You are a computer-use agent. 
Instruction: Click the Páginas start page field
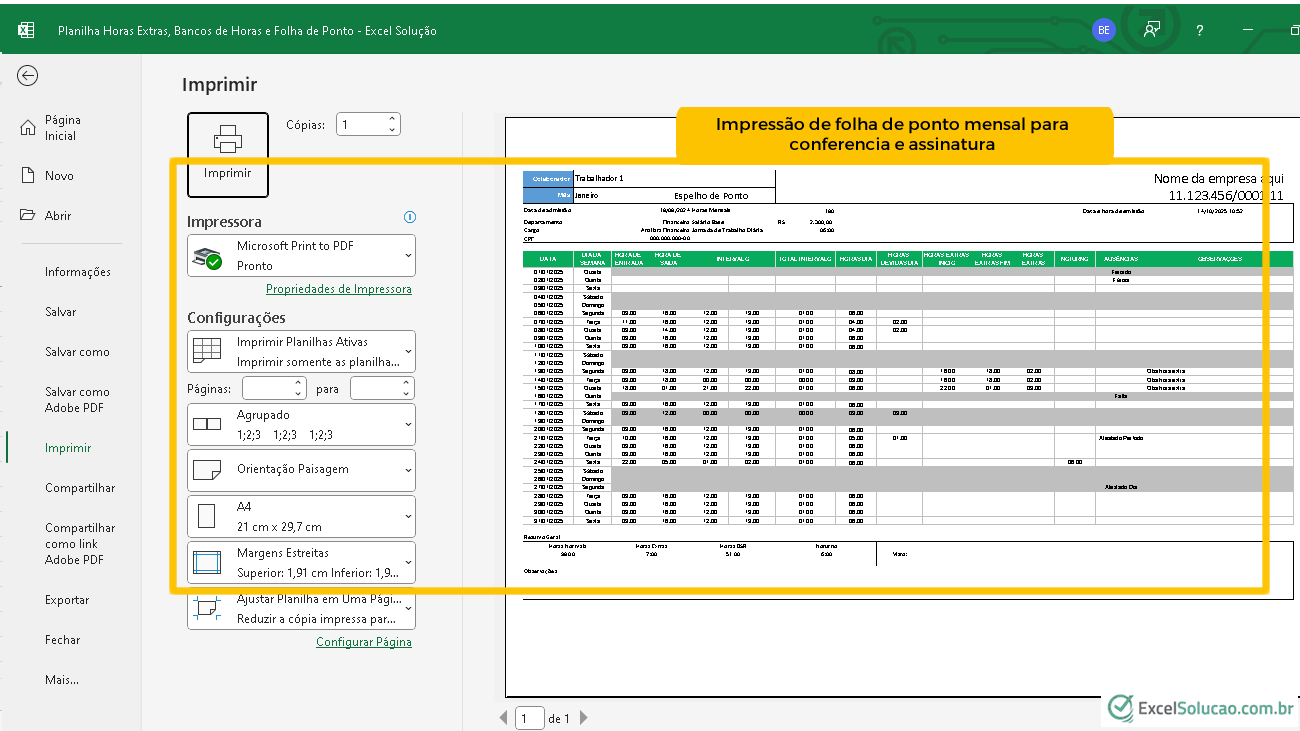point(267,388)
